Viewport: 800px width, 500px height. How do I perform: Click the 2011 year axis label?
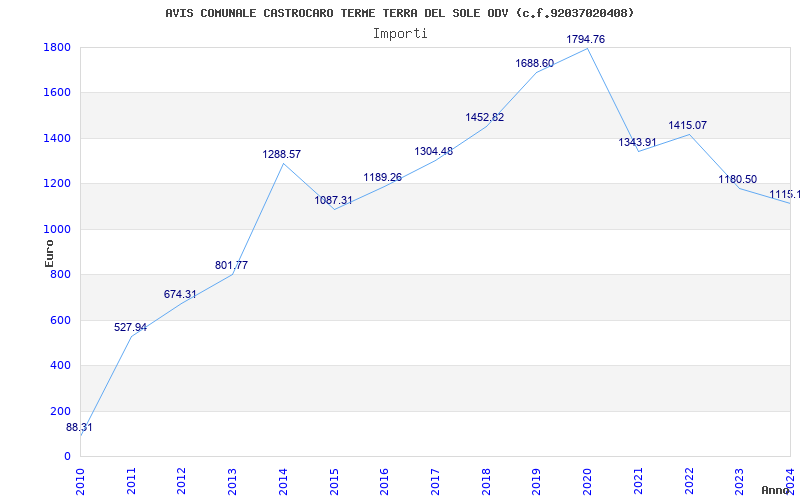tap(131, 481)
